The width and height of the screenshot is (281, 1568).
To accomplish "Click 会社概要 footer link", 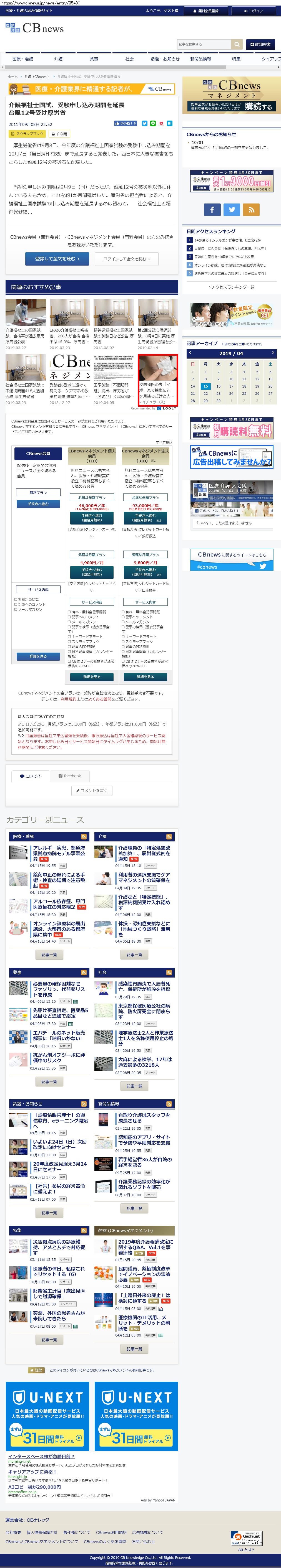I will [13, 1533].
